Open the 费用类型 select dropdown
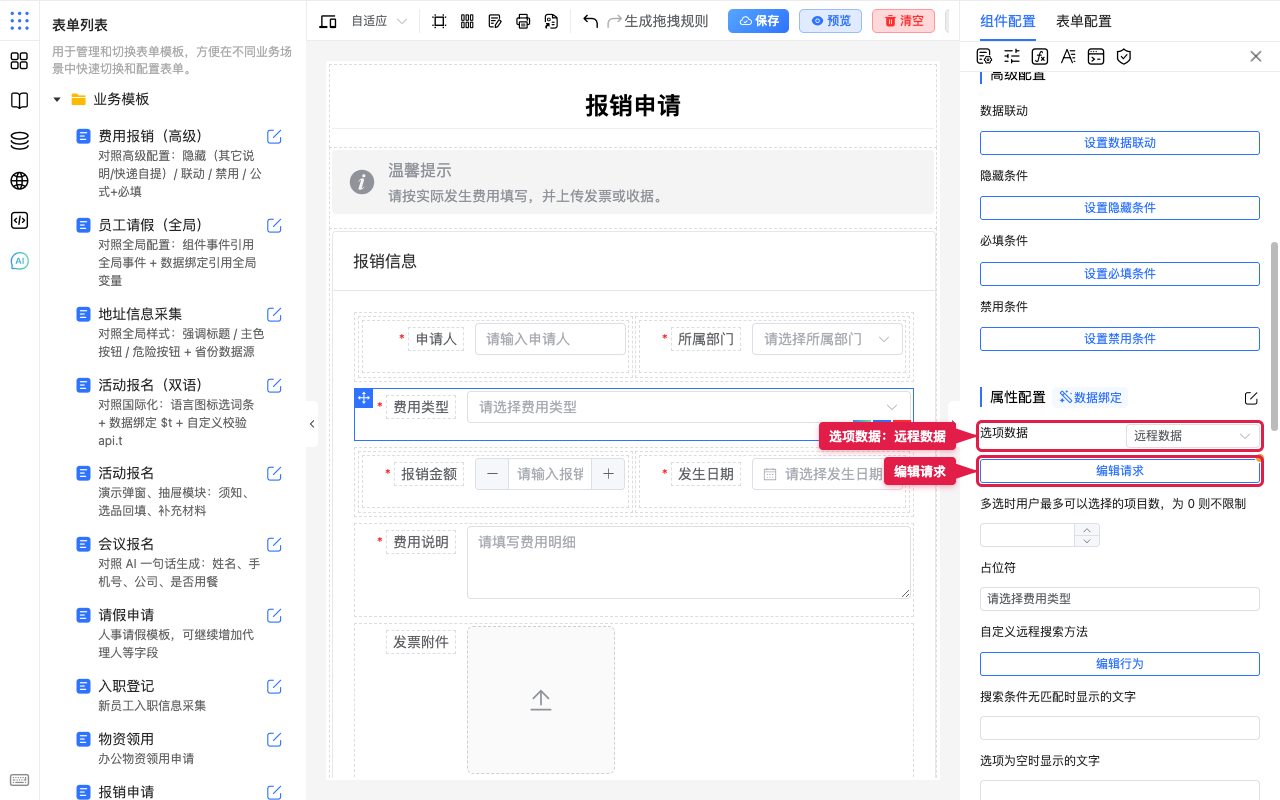Image resolution: width=1280 pixels, height=800 pixels. coord(689,407)
